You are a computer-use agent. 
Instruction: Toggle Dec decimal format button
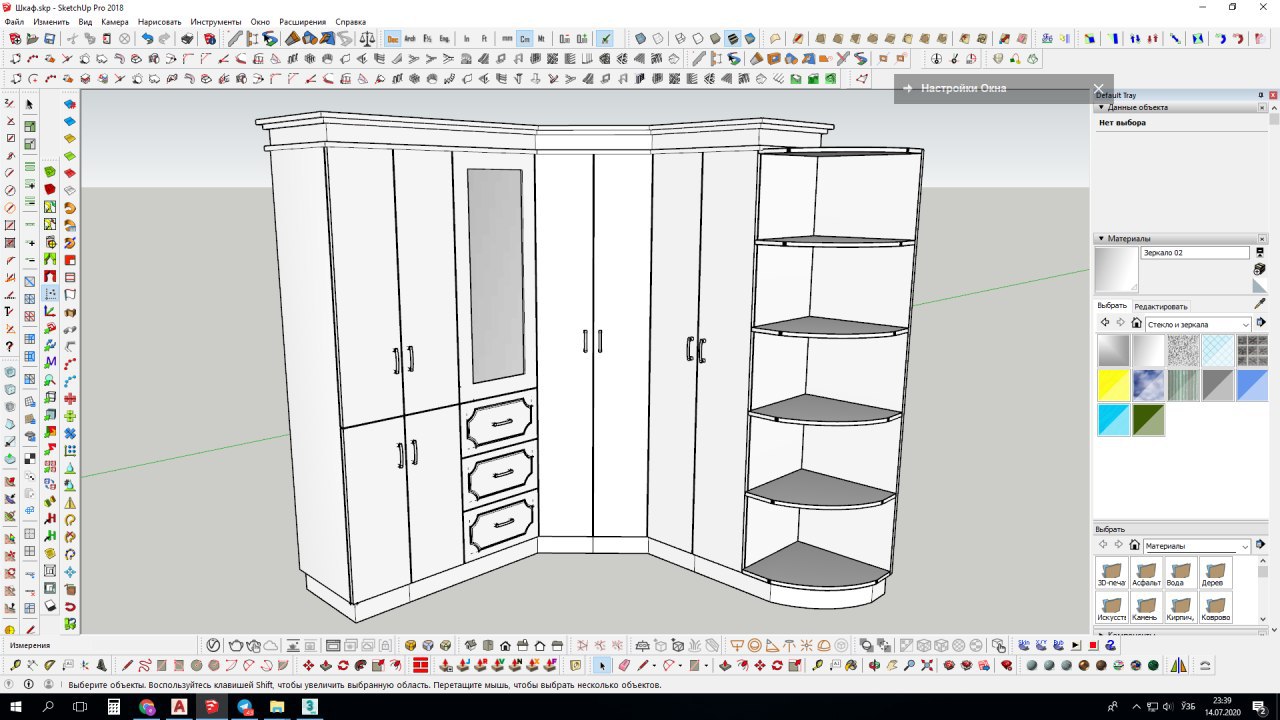[393, 39]
